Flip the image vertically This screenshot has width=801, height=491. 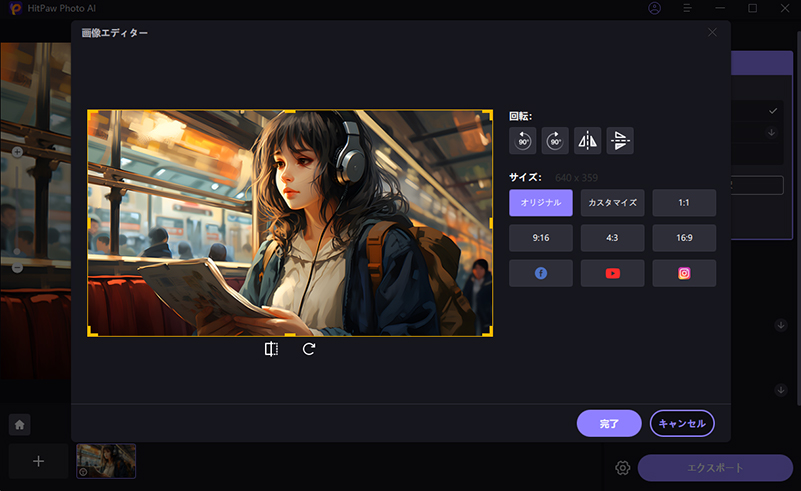click(620, 141)
